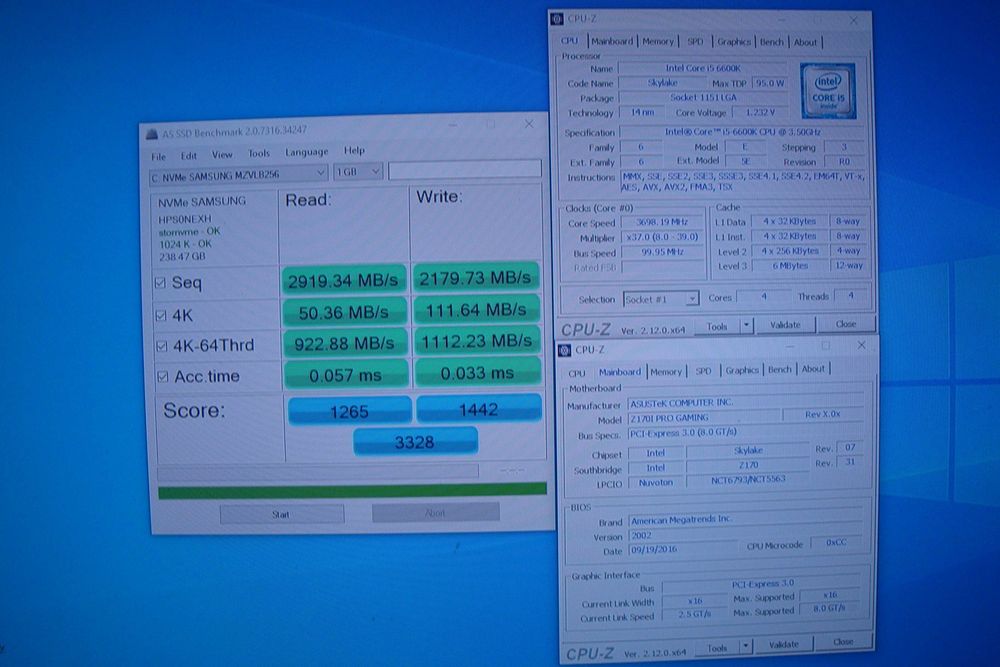Click the Start benchmark button

pos(282,514)
